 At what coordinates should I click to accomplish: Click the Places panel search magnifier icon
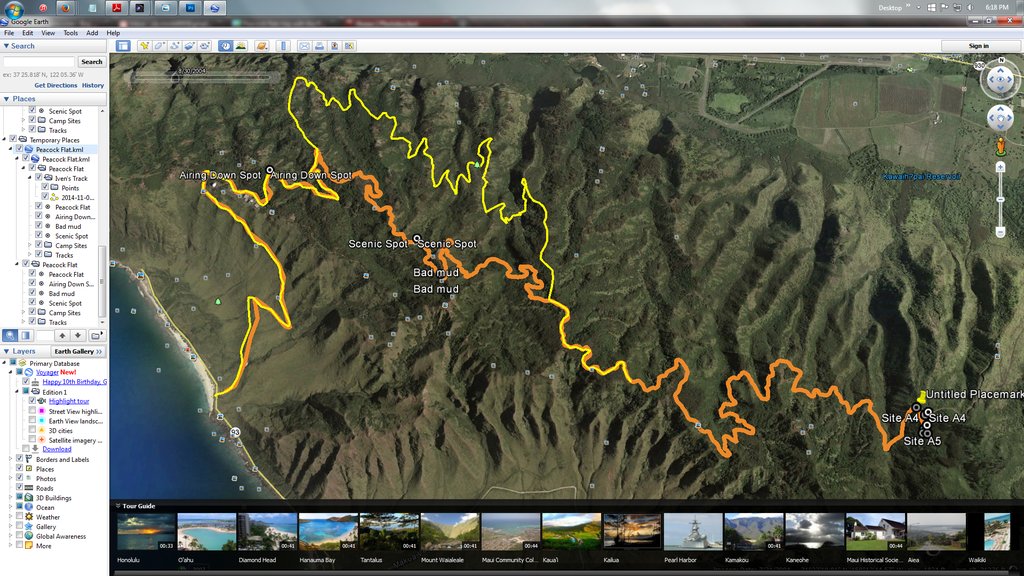(x=10, y=335)
